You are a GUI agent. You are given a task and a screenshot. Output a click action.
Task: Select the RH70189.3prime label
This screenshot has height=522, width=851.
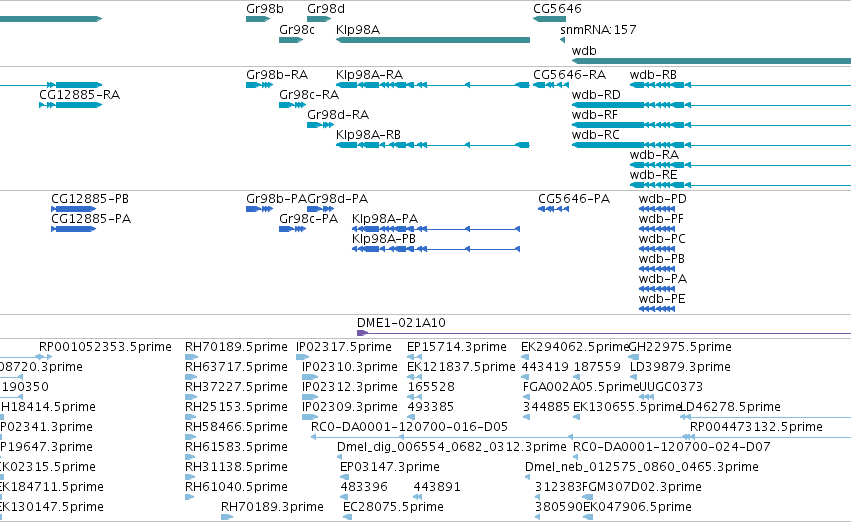tap(272, 507)
